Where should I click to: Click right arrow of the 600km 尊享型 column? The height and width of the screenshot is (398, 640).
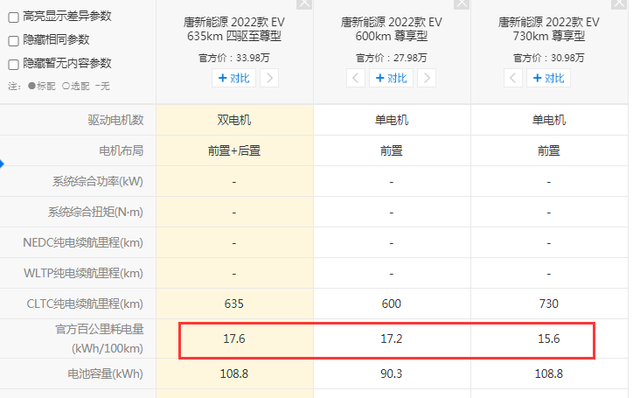(x=427, y=78)
